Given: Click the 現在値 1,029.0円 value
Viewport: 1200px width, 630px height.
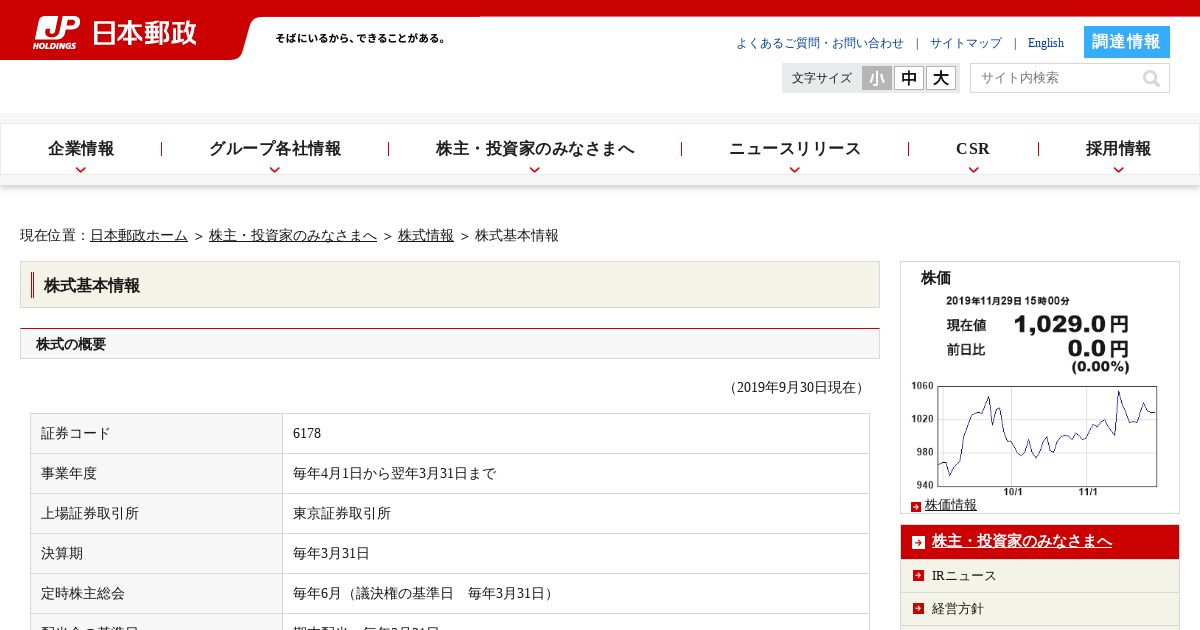Looking at the screenshot, I should [1071, 324].
